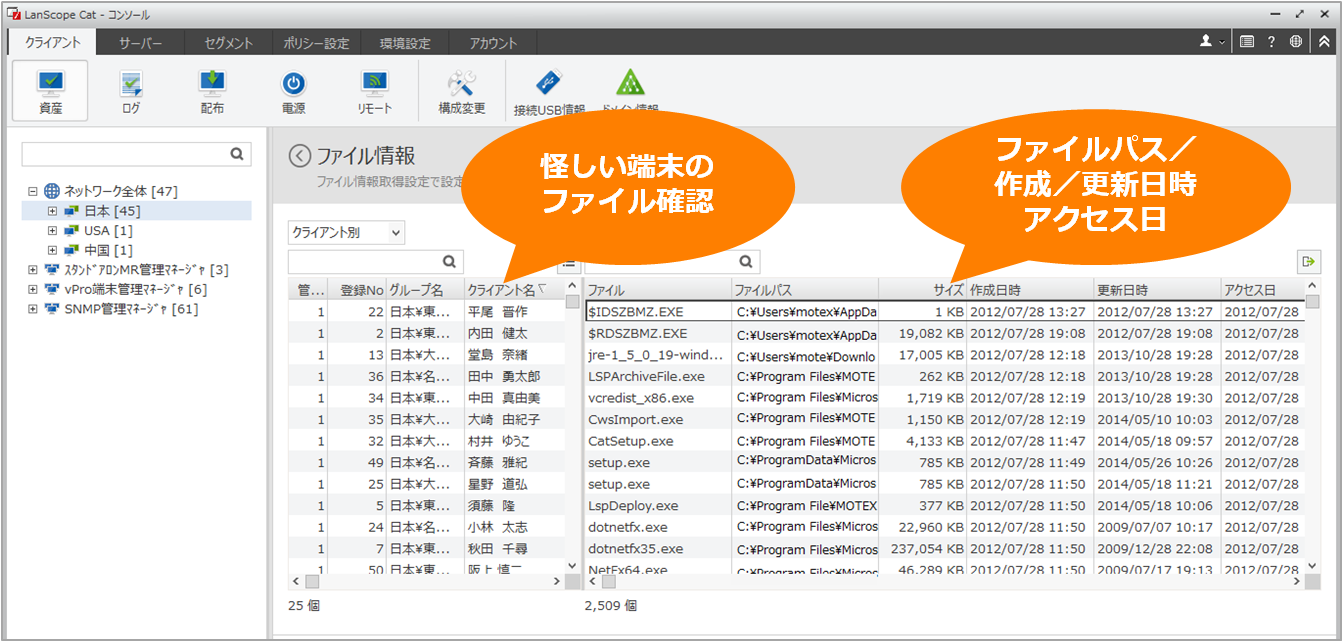1343x642 pixels.
Task: Switch to the ポリシー設定 tab
Action: click(315, 43)
